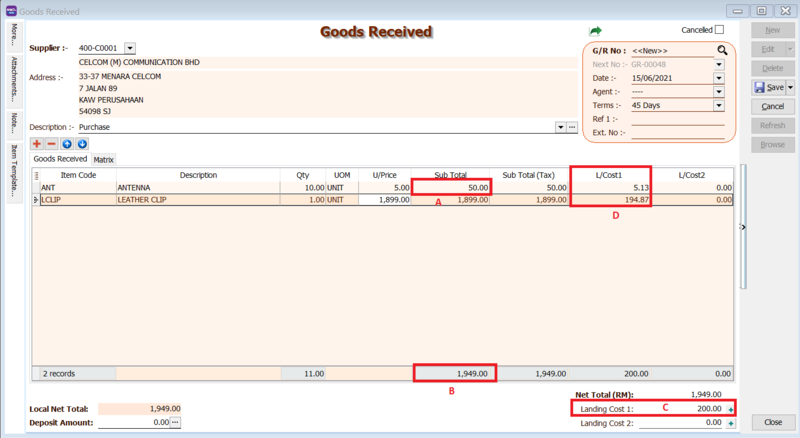800x438 pixels.
Task: Click the G/R No search magnifier icon
Action: click(x=721, y=50)
